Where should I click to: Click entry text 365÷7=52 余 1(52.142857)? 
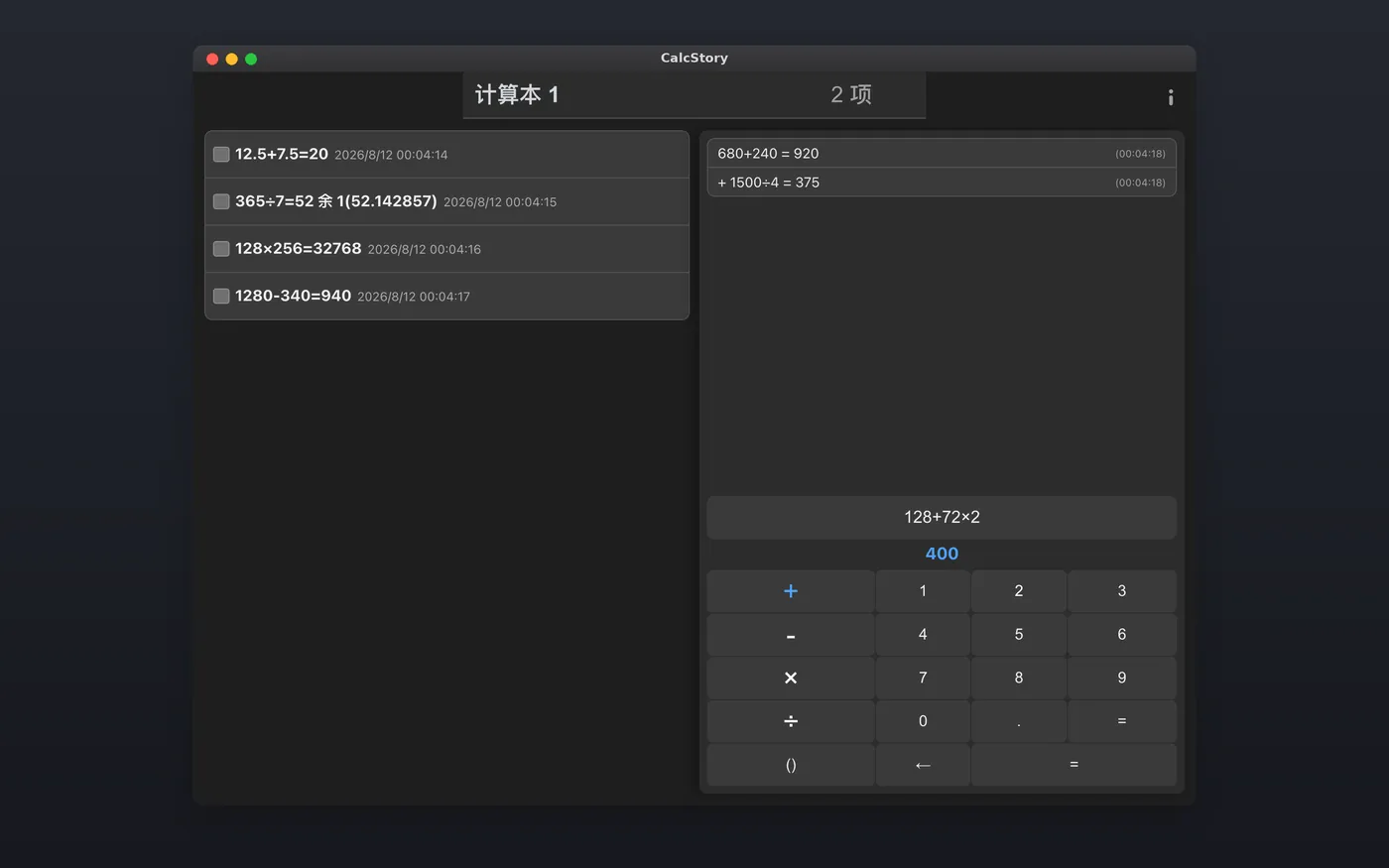(336, 201)
